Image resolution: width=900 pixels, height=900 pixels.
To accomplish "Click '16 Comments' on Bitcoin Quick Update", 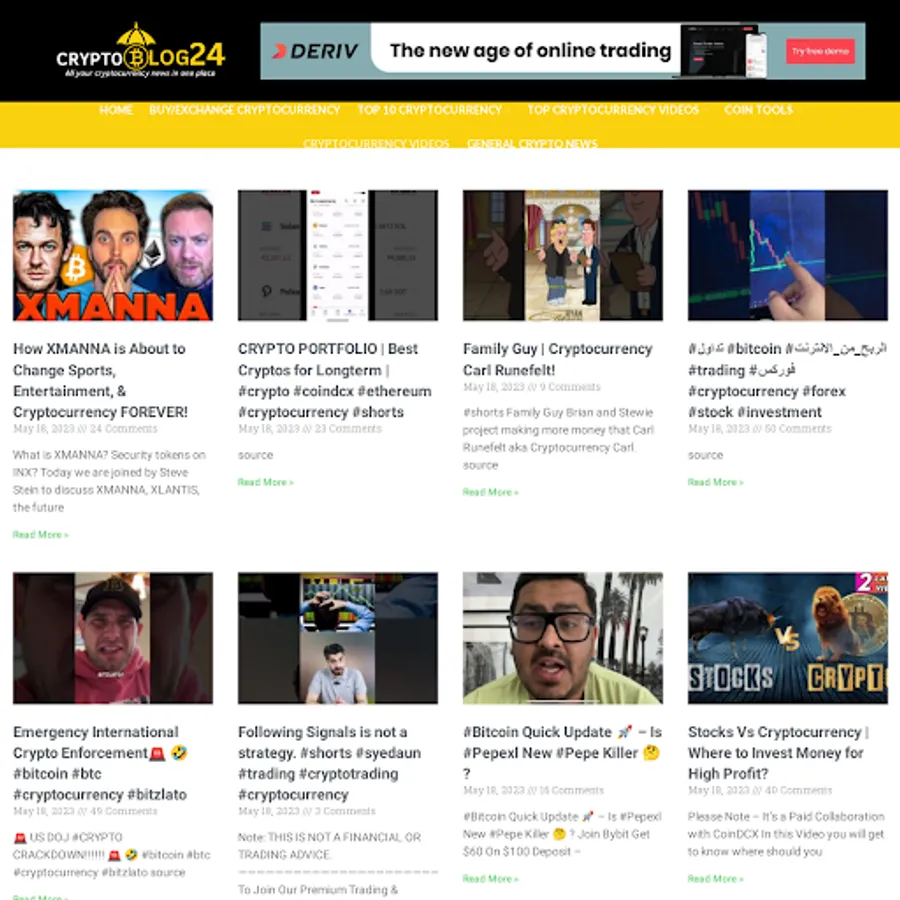I will pos(572,790).
